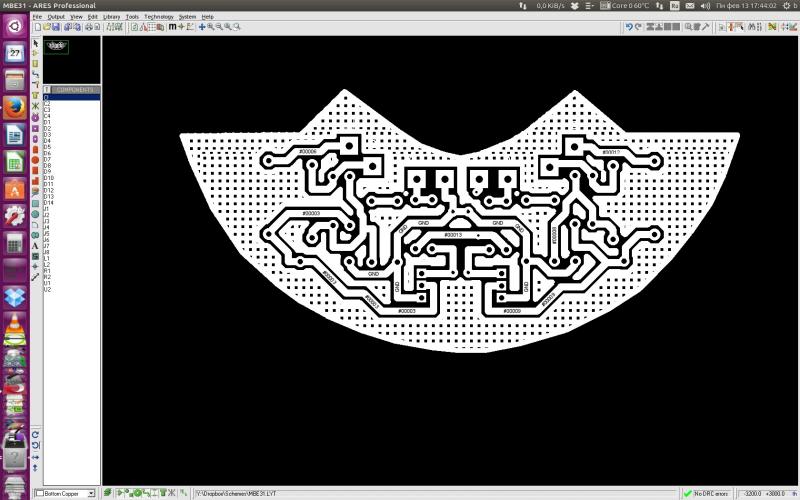The image size is (800, 500).
Task: Click the pan/center view cross icon
Action: (201, 27)
